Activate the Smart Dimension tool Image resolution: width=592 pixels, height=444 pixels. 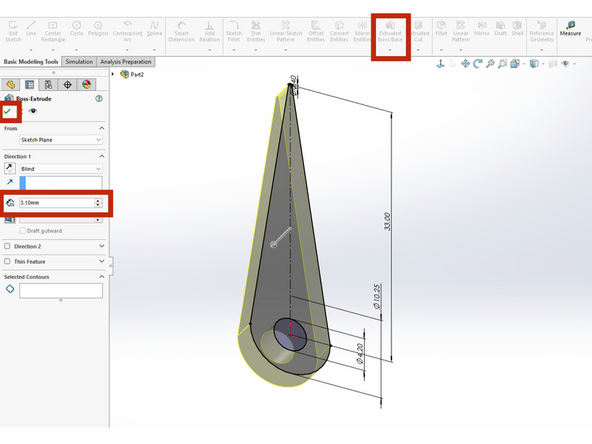182,31
